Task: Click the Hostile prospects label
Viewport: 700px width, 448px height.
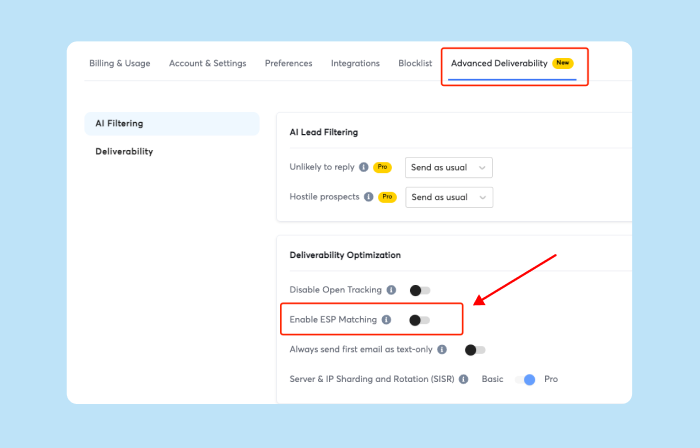Action: click(324, 197)
